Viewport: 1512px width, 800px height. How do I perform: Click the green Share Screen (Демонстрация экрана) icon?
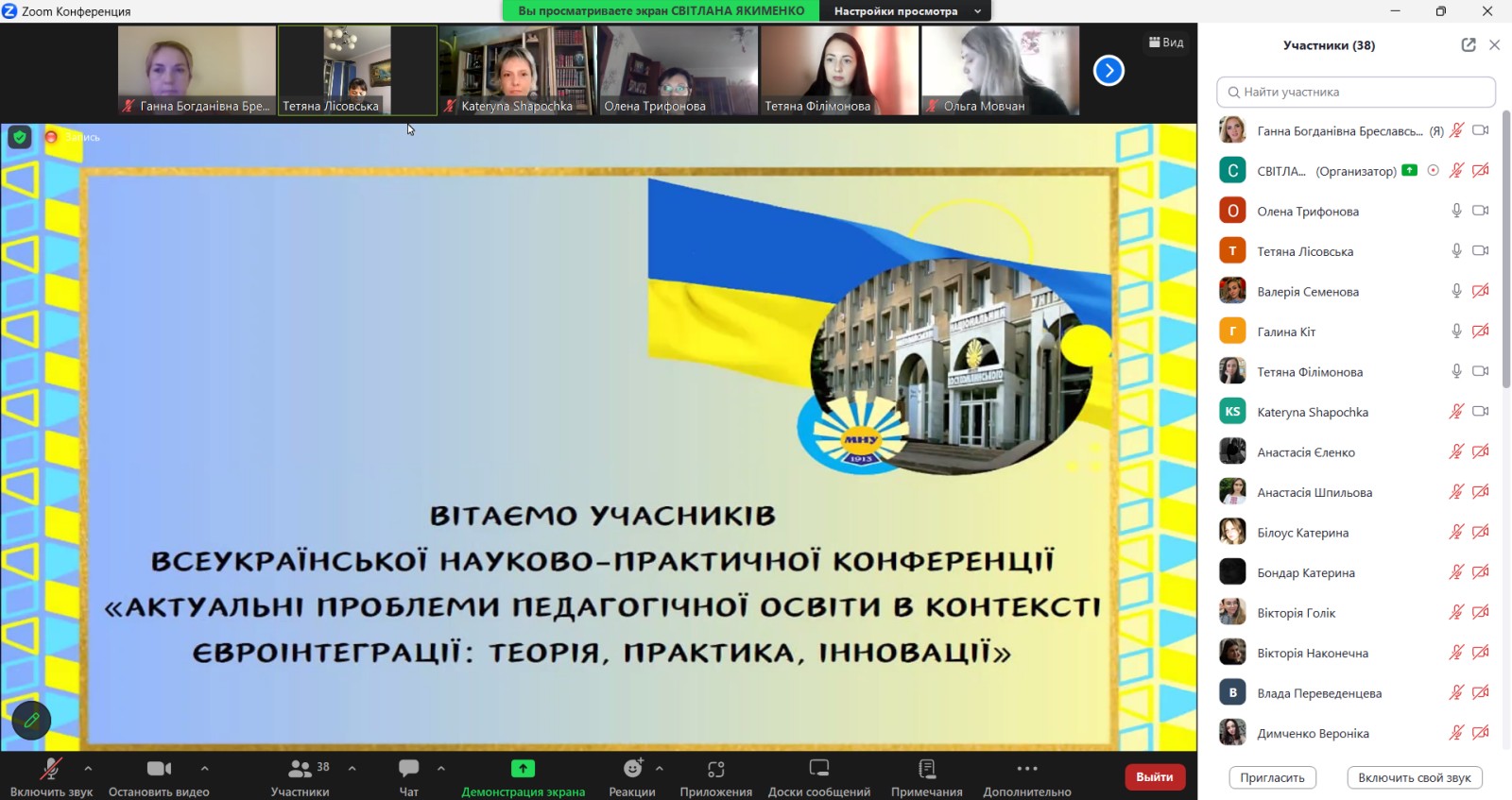point(523,769)
